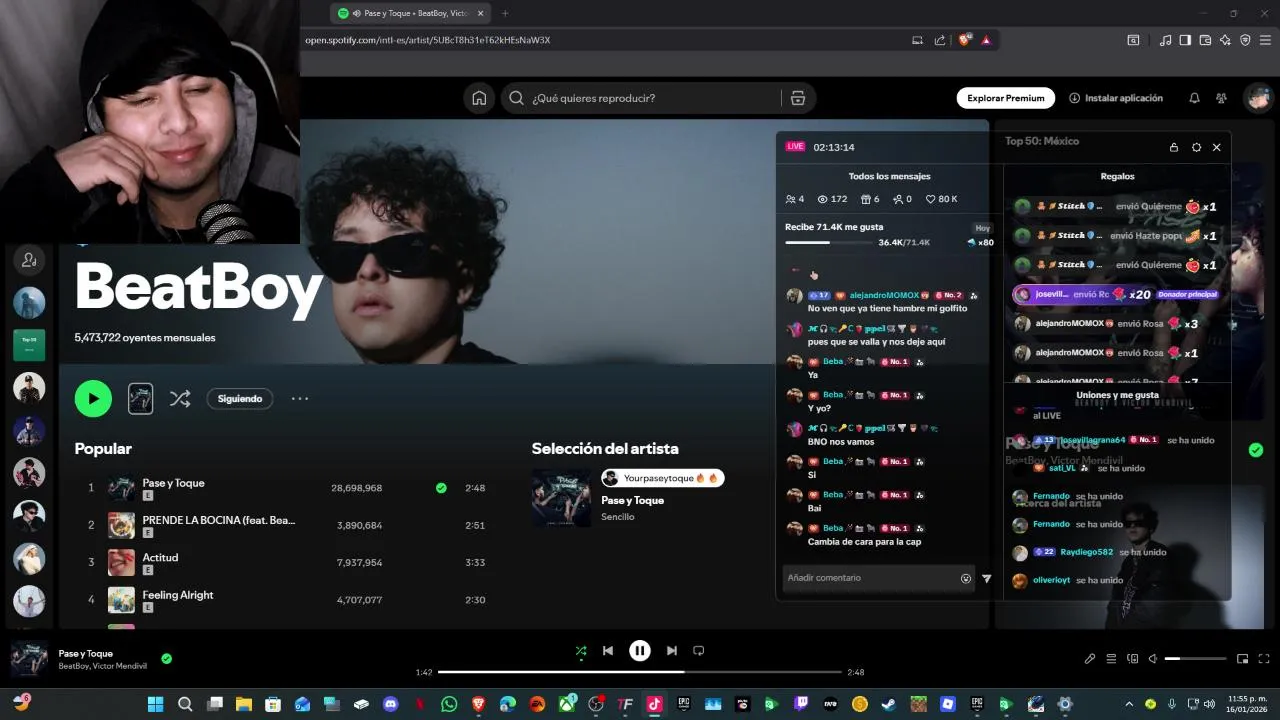Image resolution: width=1280 pixels, height=720 pixels.
Task: Open the friends activity icon
Action: coord(1221,98)
